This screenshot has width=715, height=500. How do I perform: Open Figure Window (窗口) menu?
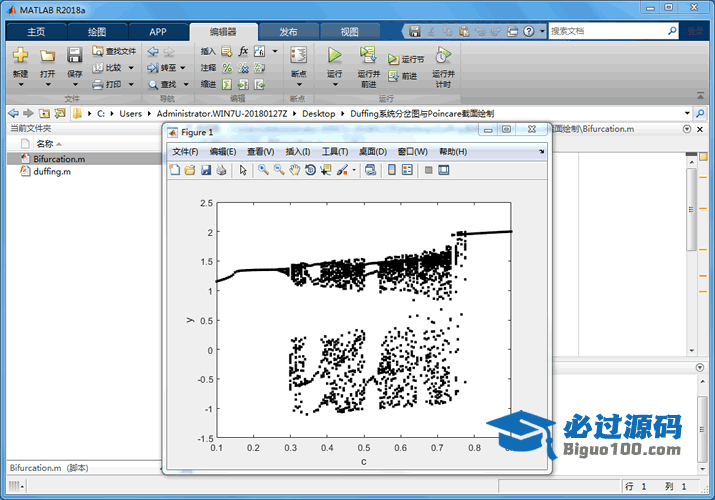click(412, 151)
